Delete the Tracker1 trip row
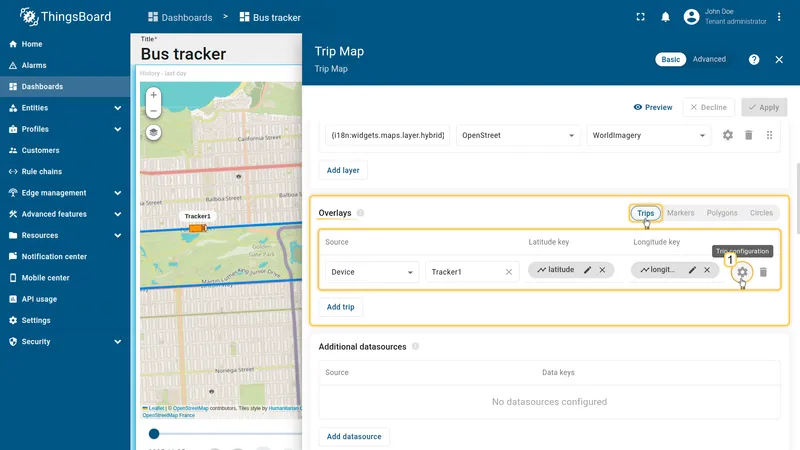Image resolution: width=800 pixels, height=450 pixels. click(763, 272)
